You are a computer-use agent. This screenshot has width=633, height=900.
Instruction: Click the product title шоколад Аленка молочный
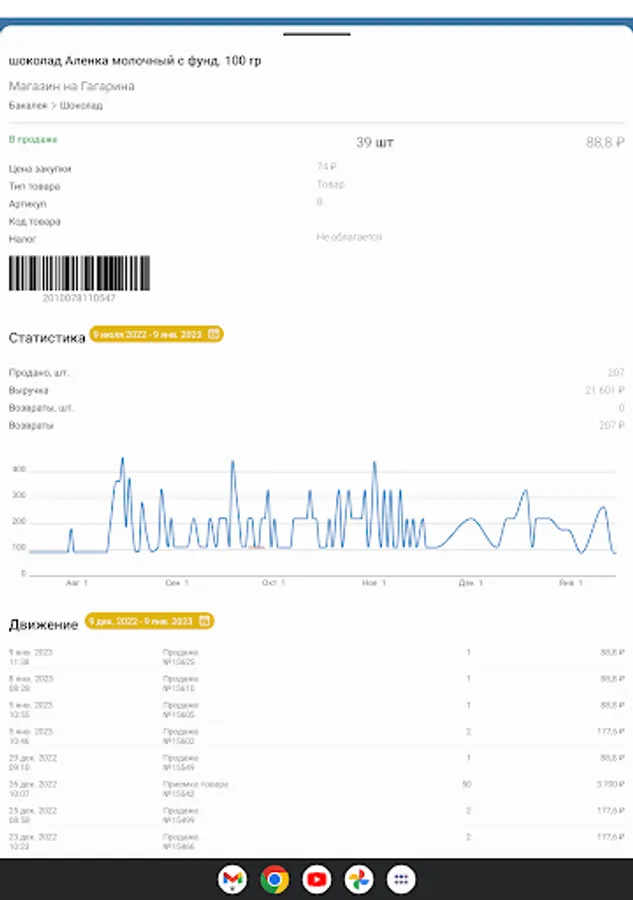[135, 61]
